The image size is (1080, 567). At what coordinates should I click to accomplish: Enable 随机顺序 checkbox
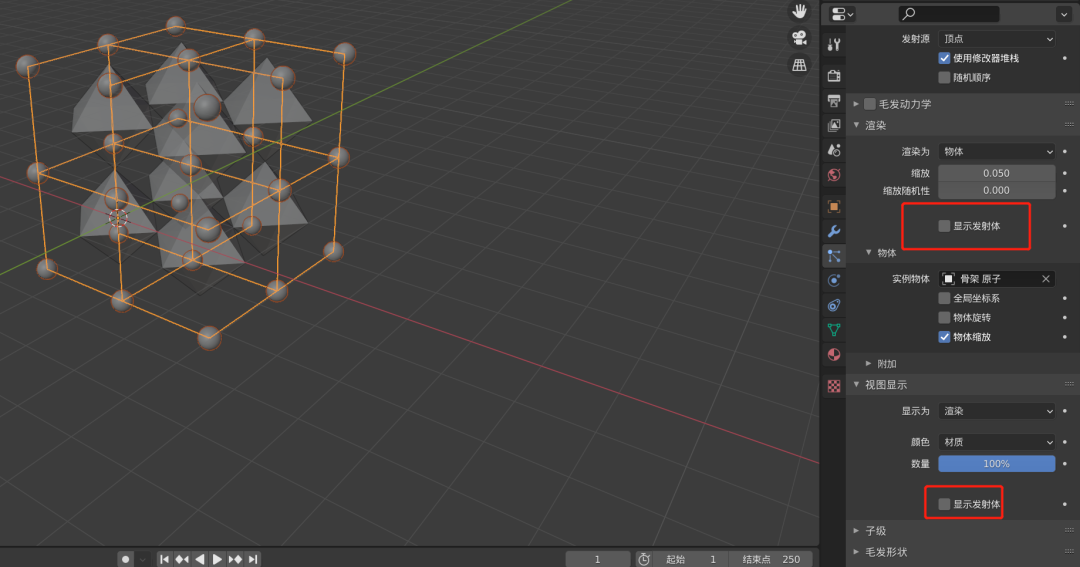point(944,78)
